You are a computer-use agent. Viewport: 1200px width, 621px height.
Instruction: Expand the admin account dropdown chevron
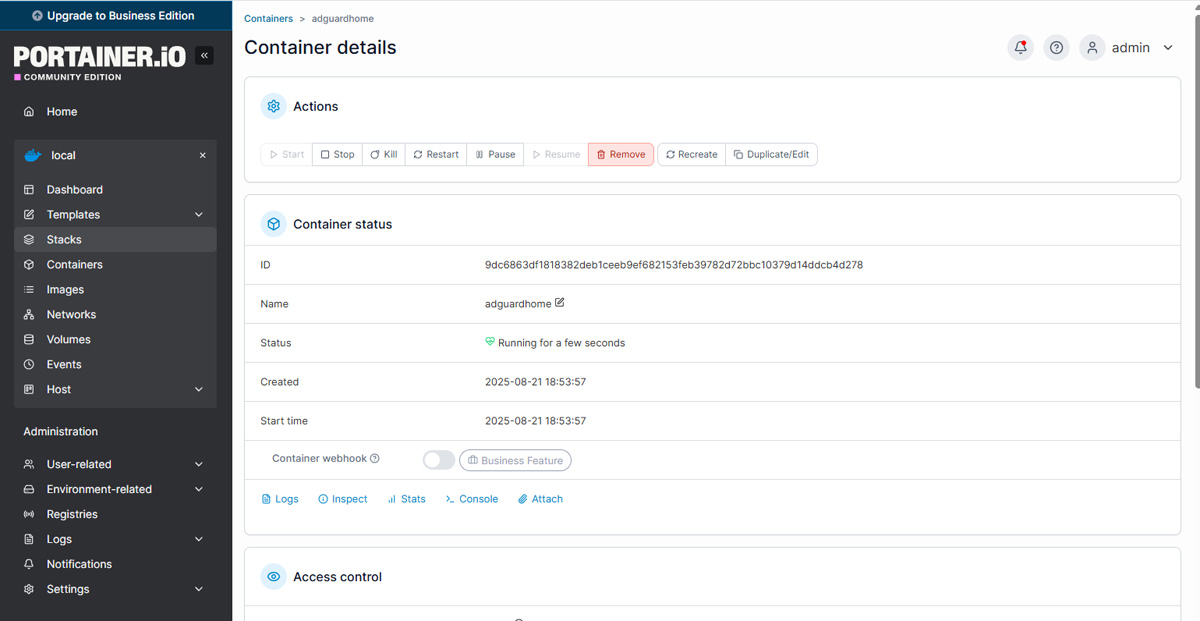(1168, 48)
